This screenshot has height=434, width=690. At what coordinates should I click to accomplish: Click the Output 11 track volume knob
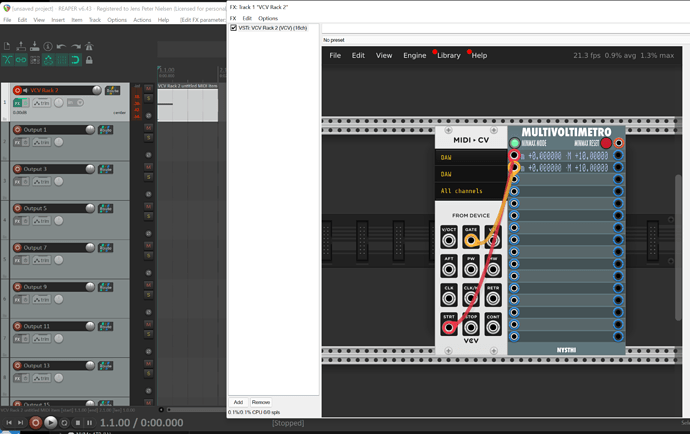(90, 326)
